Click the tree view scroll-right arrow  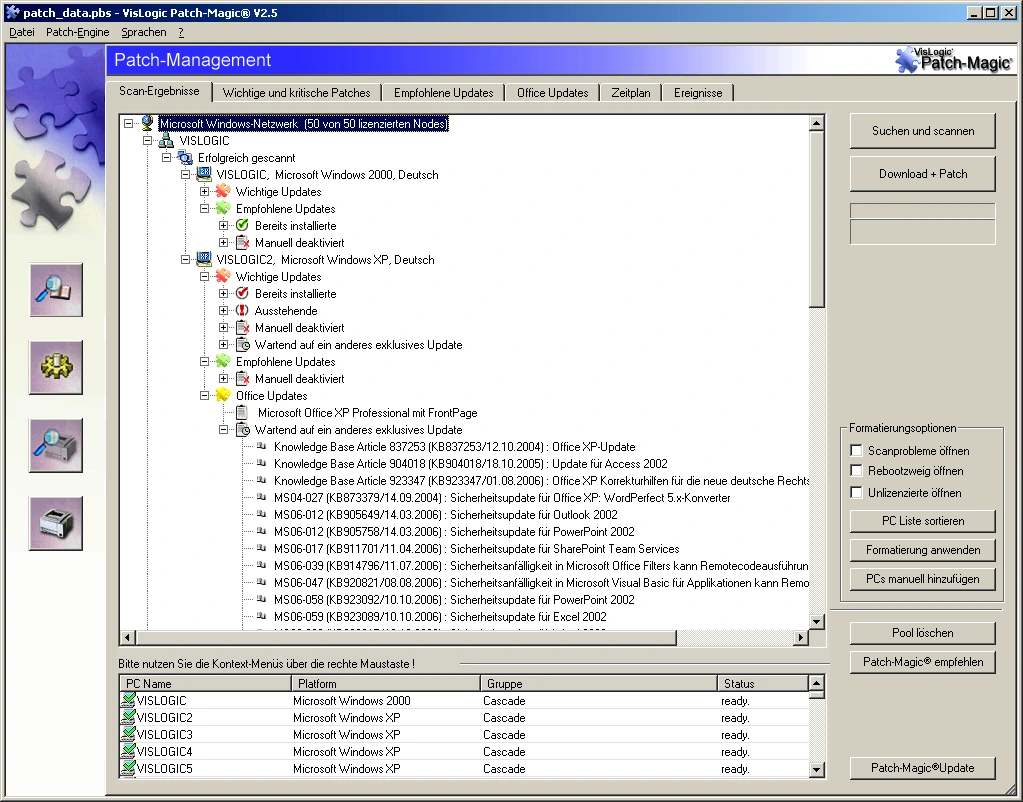click(x=801, y=637)
